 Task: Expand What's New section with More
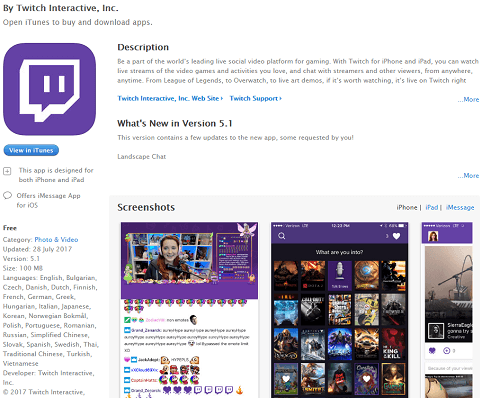(468, 175)
